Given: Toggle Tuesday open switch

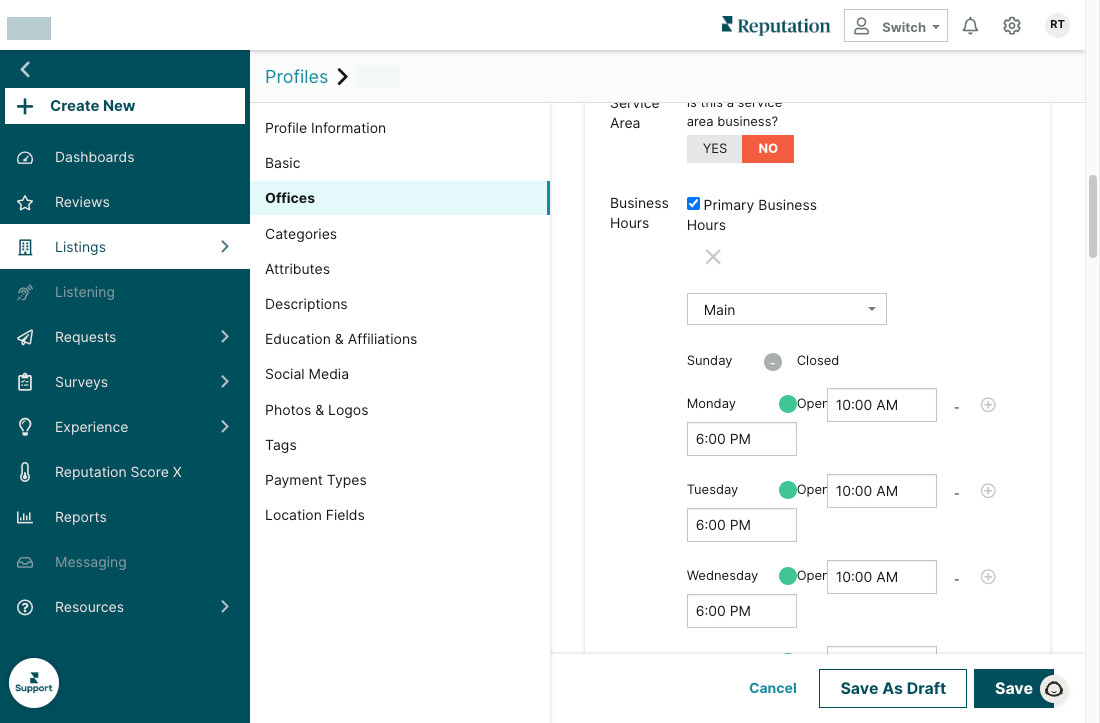Looking at the screenshot, I should [x=788, y=490].
